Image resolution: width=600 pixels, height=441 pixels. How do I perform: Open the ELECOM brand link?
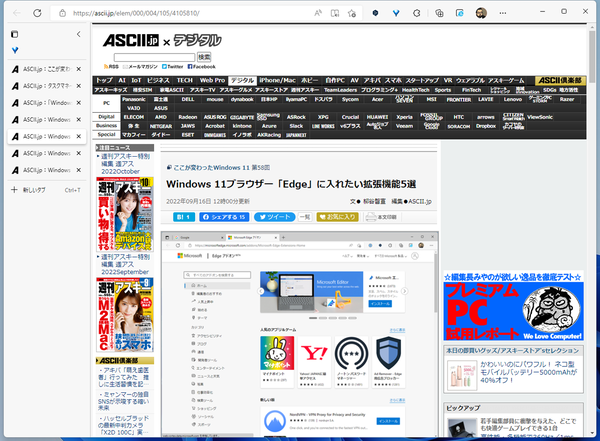(x=134, y=117)
